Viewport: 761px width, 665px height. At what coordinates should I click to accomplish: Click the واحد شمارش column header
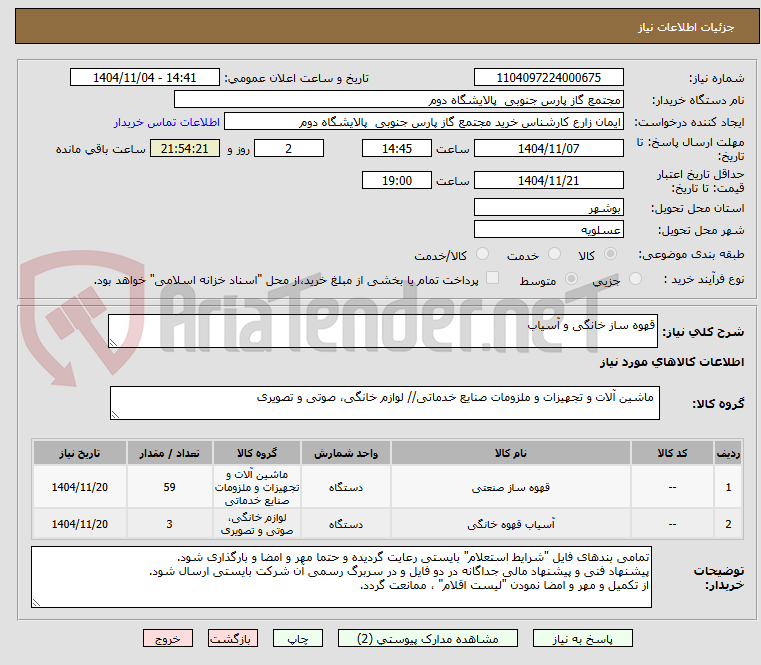pos(346,453)
